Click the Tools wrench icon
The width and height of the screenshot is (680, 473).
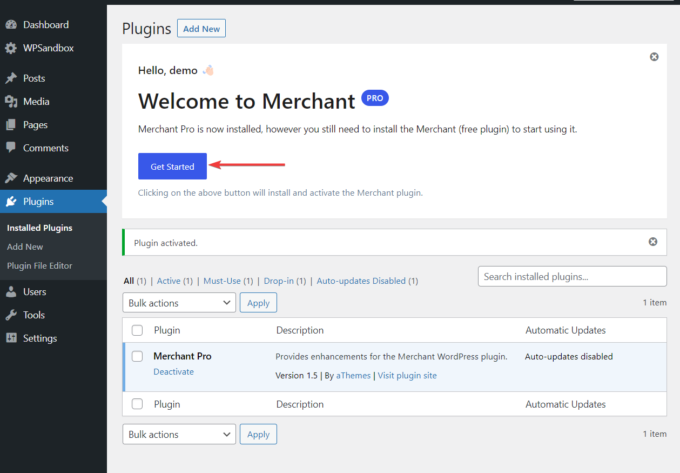(11, 315)
